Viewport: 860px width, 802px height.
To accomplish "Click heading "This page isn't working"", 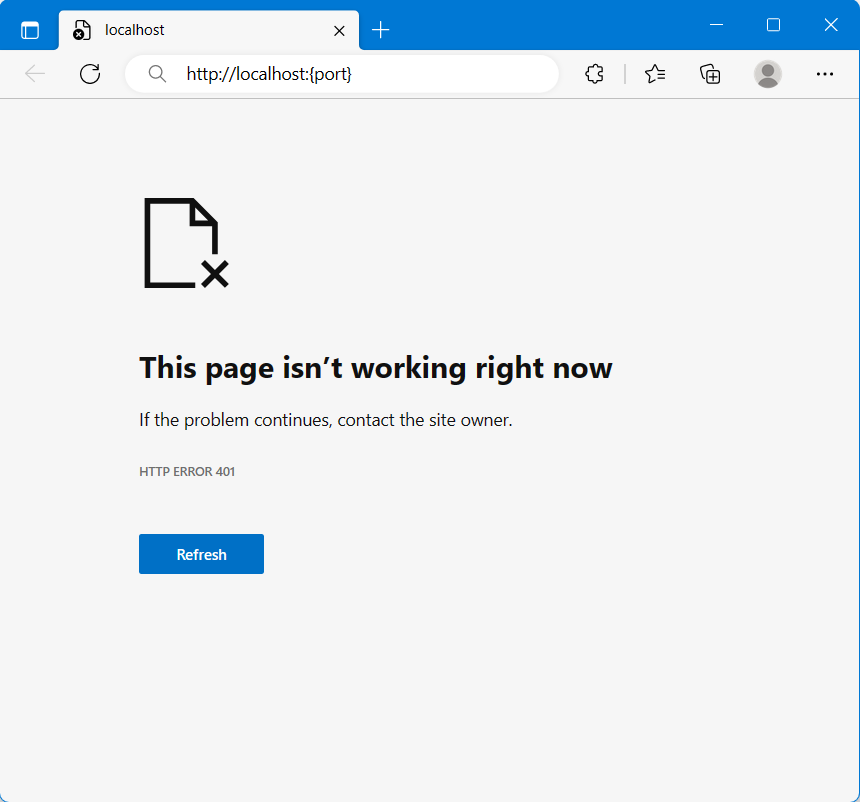I will pos(375,368).
